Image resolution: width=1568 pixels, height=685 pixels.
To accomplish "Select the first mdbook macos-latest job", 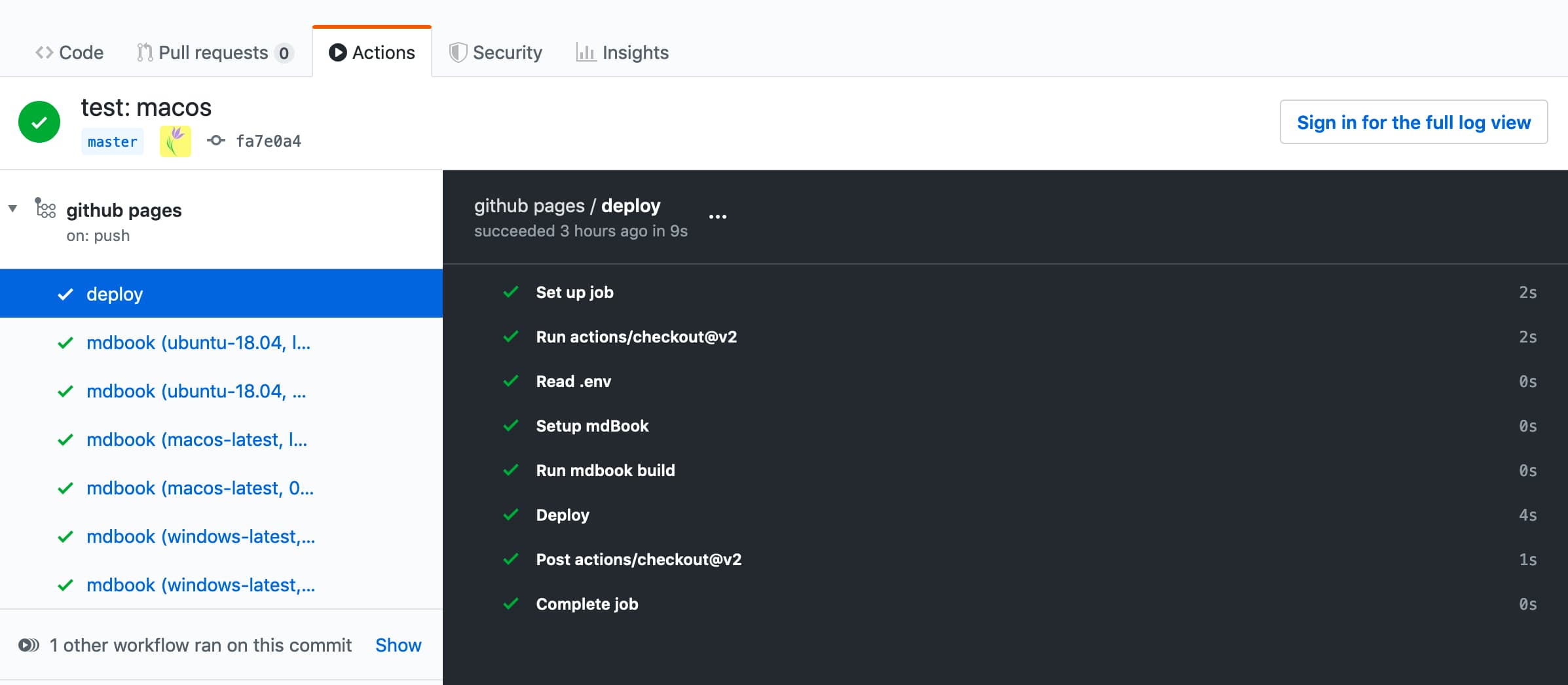I will pyautogui.click(x=196, y=439).
